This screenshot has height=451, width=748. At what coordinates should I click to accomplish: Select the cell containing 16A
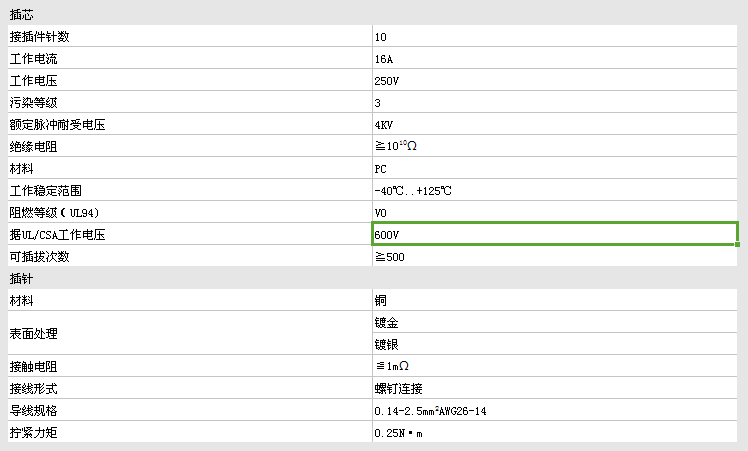tap(555, 59)
